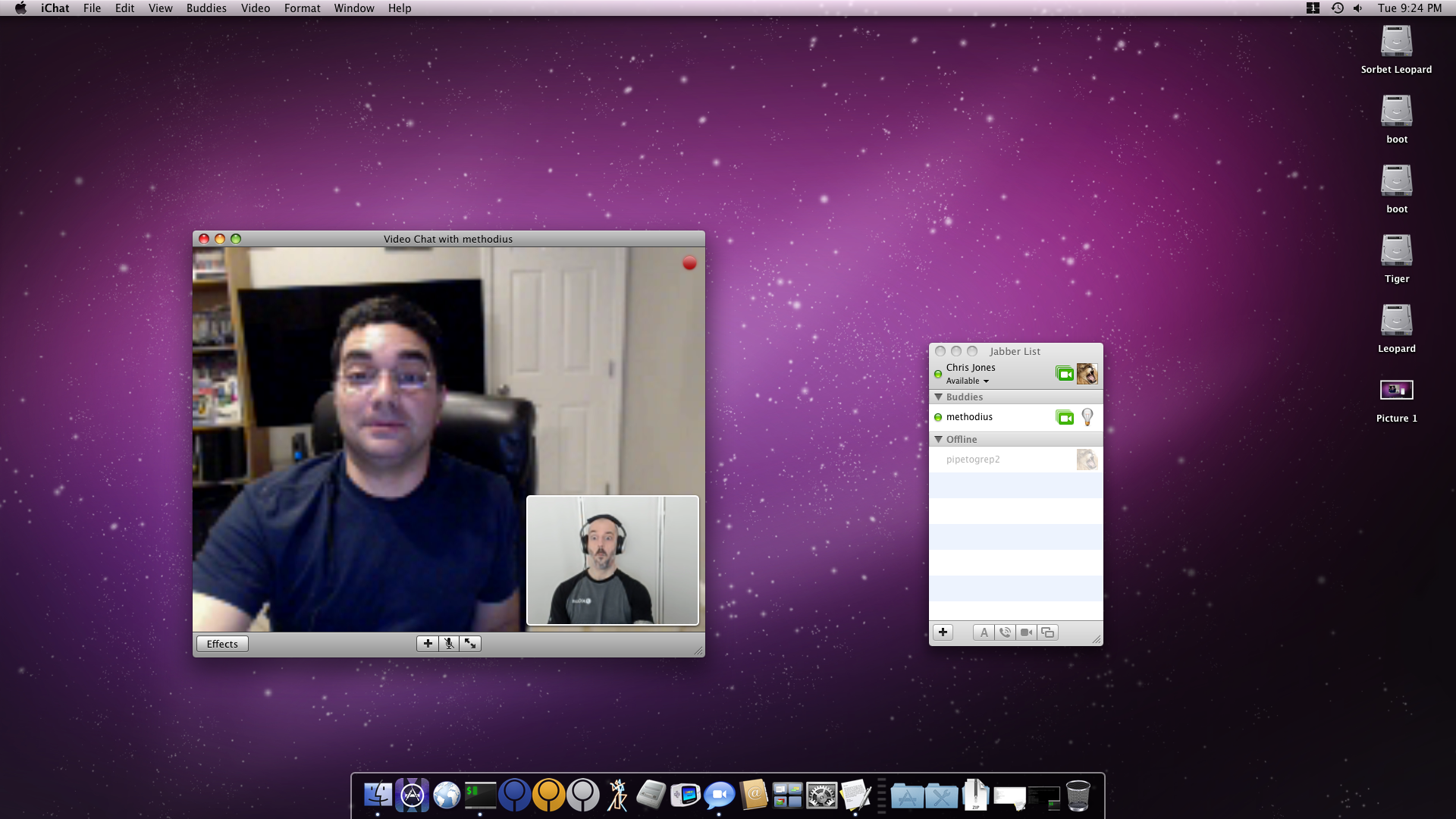Click methodius's lightbulb buddy icon
This screenshot has height=819, width=1456.
pyautogui.click(x=1087, y=417)
